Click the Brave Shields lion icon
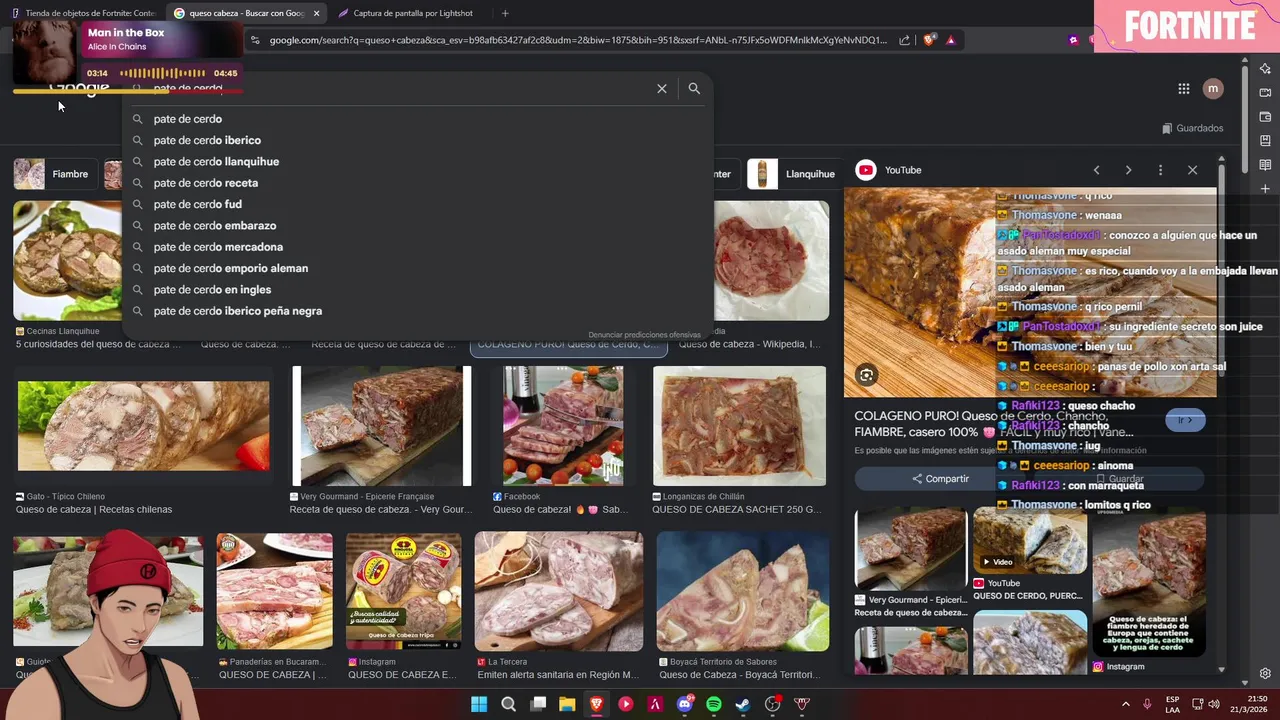Viewport: 1280px width, 720px height. click(929, 40)
